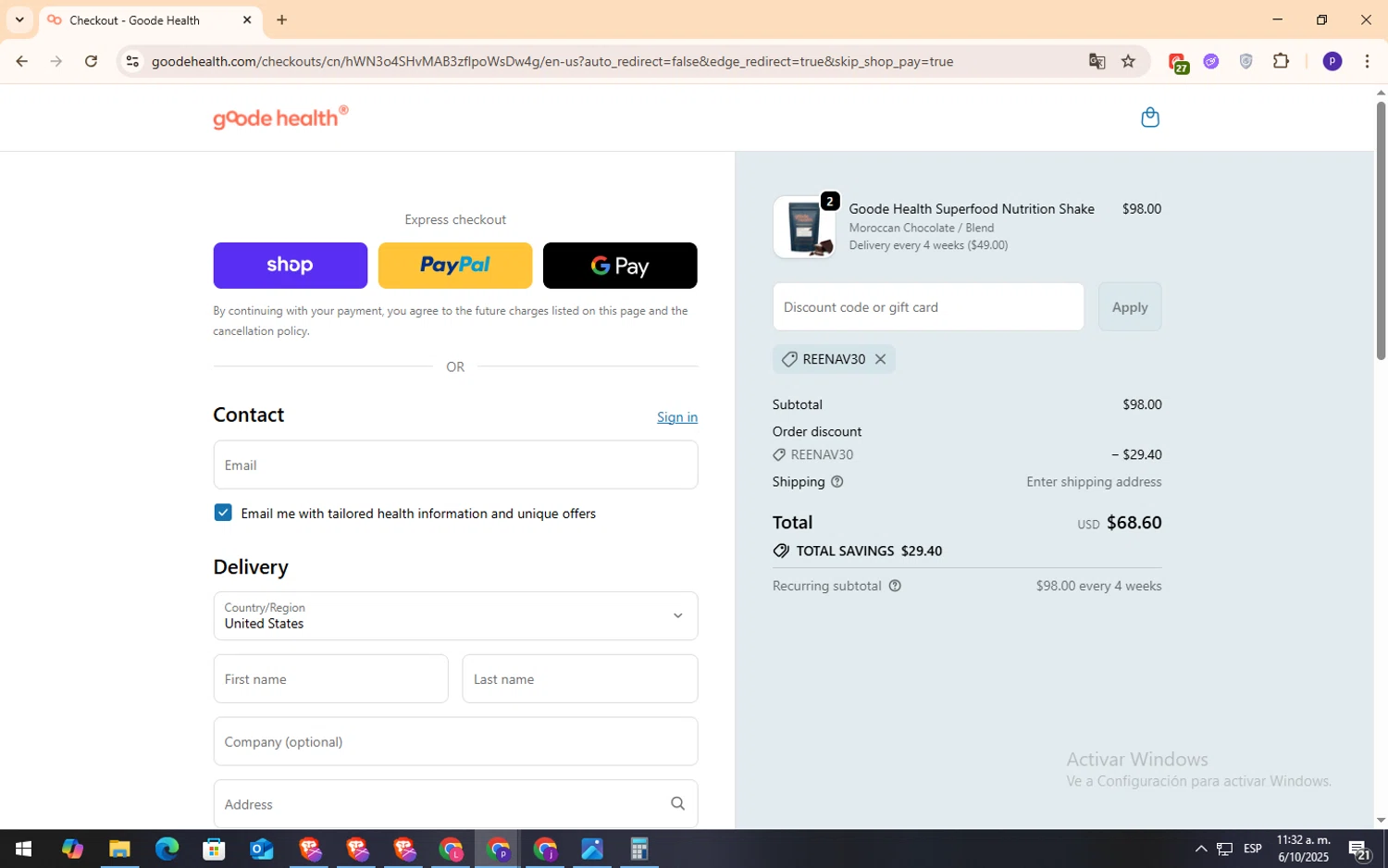Open Microsoft Store from the taskbar
1388x868 pixels.
tap(214, 849)
